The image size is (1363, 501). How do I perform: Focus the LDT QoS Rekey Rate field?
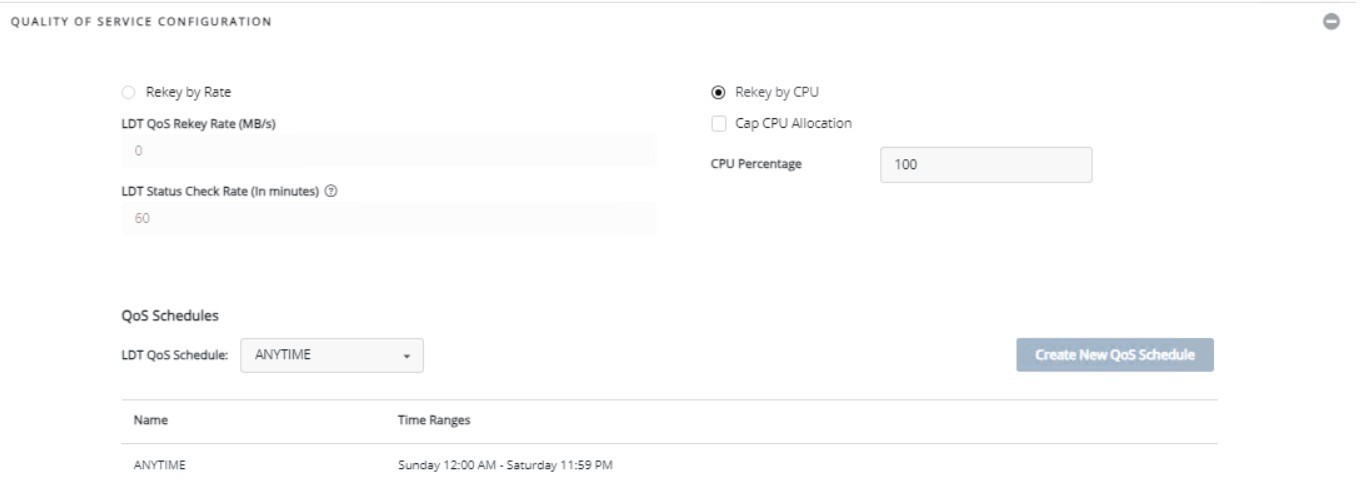click(x=388, y=151)
